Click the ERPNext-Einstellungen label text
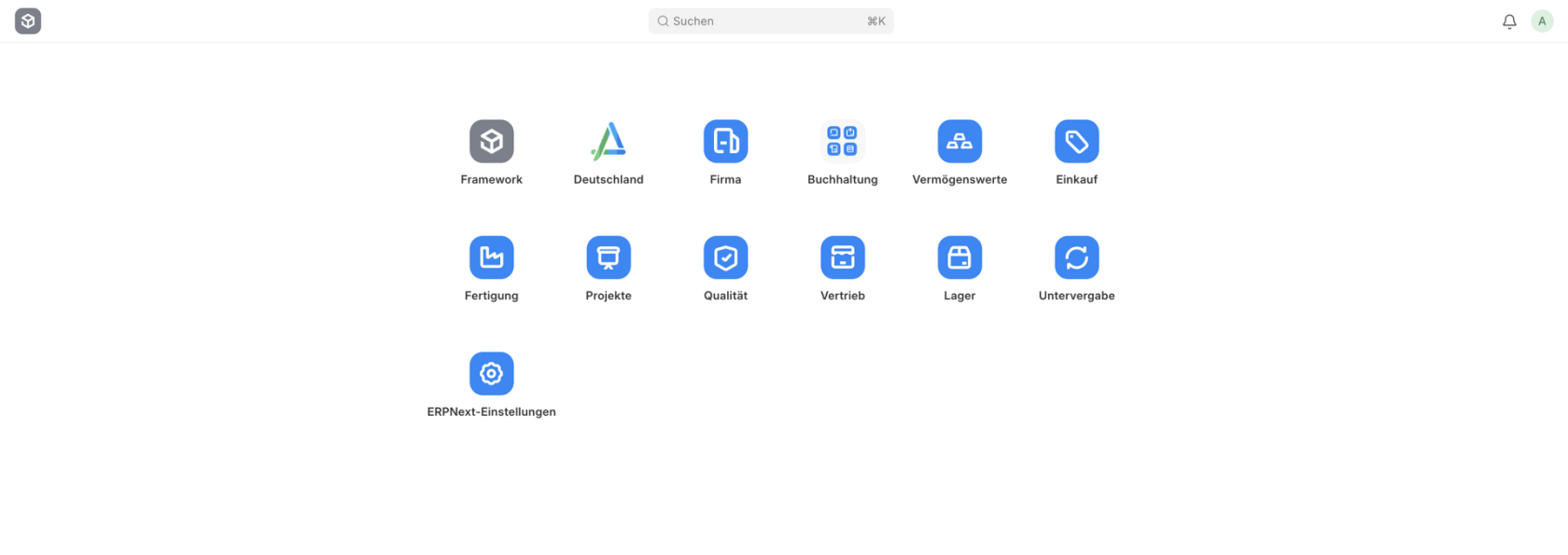The image size is (1568, 555). click(x=491, y=412)
